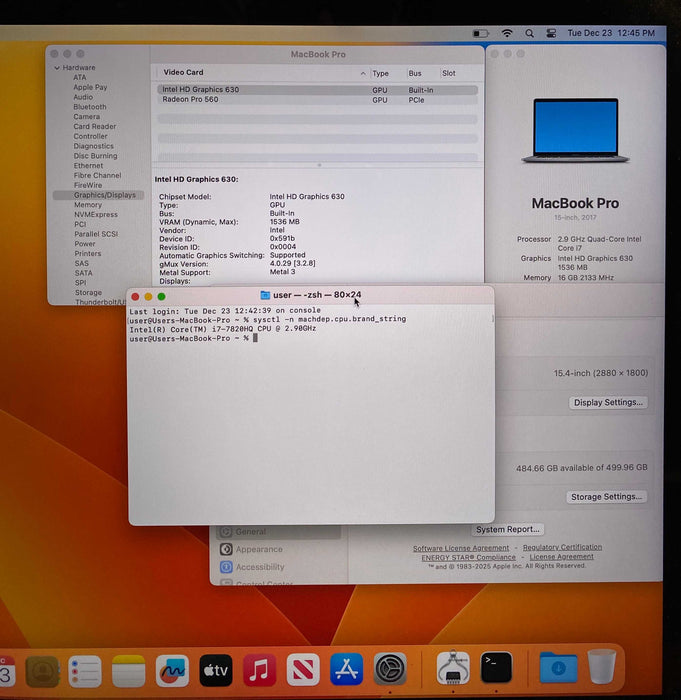
Task: Select the Radeon Pro 560 row
Action: point(317,100)
